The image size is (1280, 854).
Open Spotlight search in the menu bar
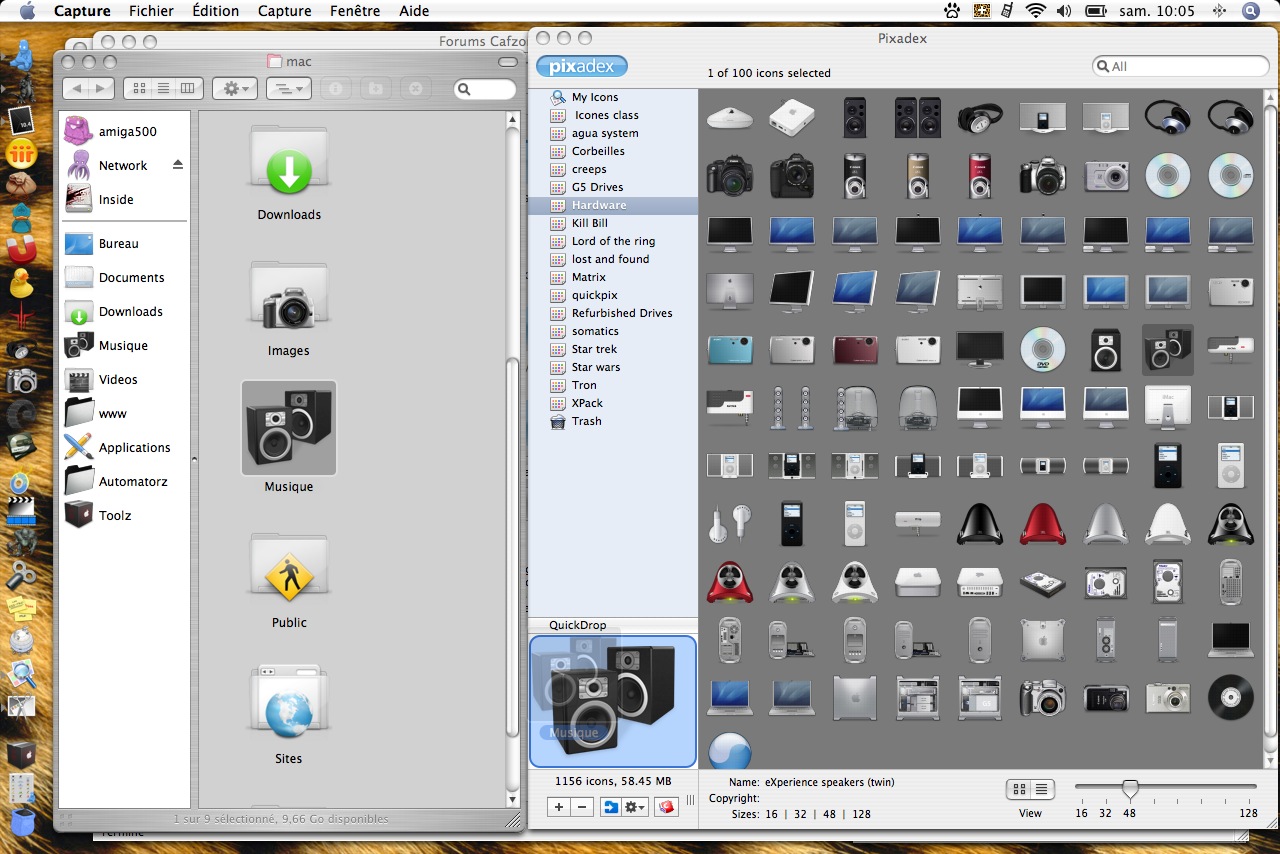1251,11
